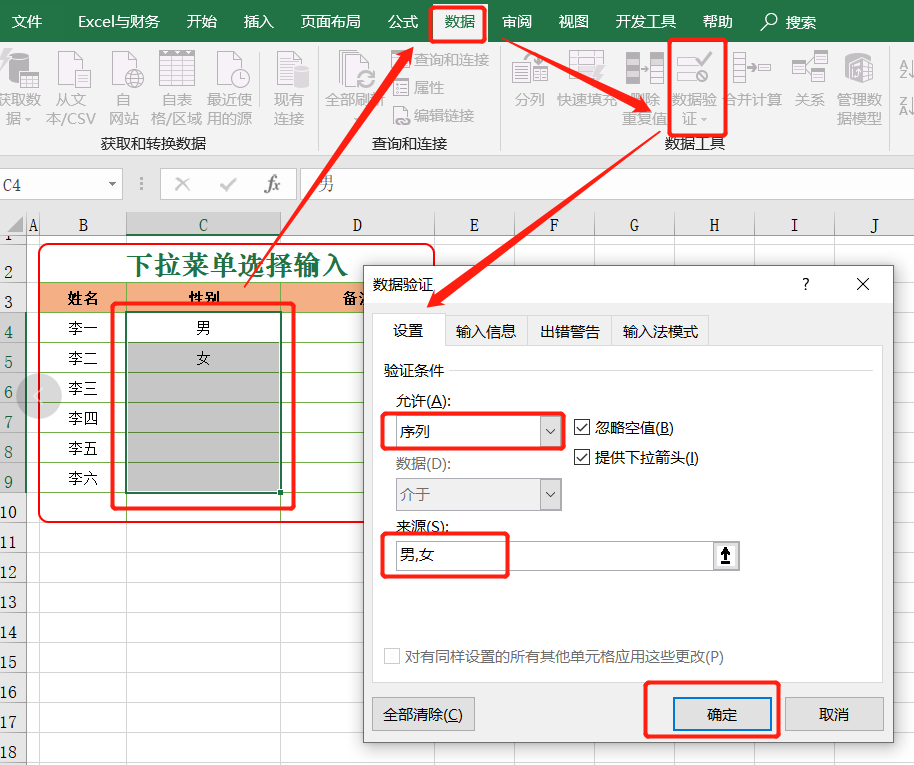Select the column C header
This screenshot has width=914, height=765.
[x=203, y=225]
